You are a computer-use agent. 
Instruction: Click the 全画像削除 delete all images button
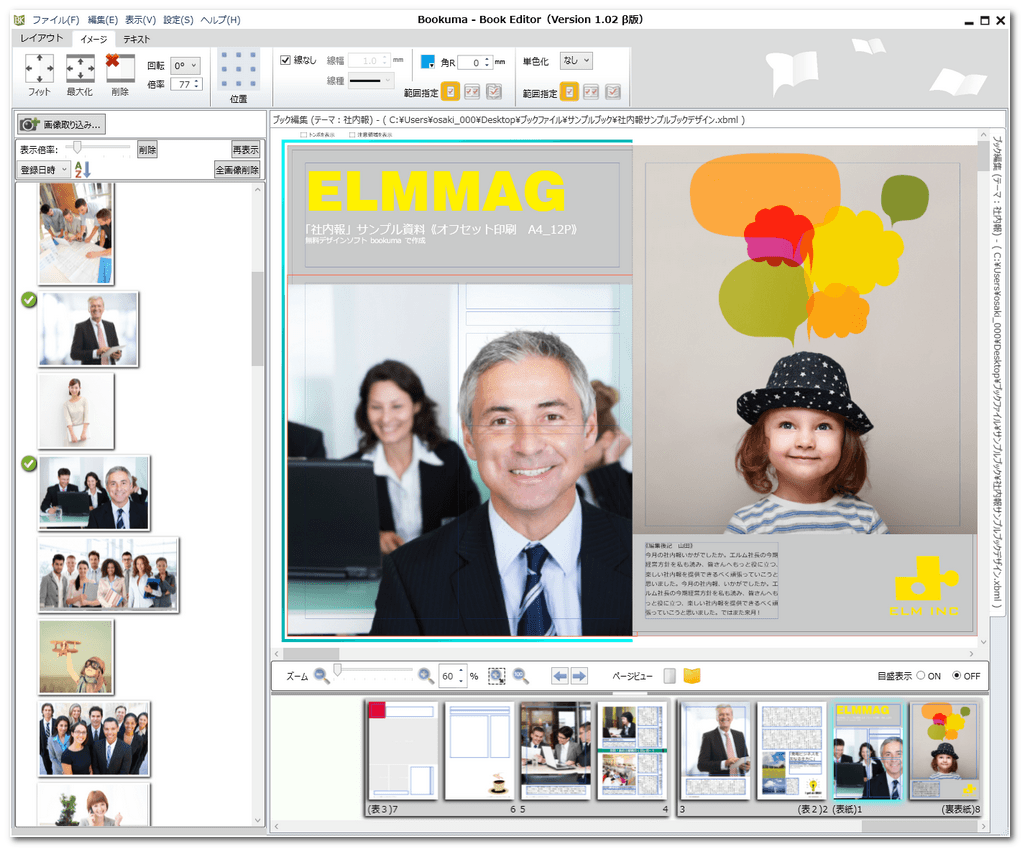click(237, 170)
